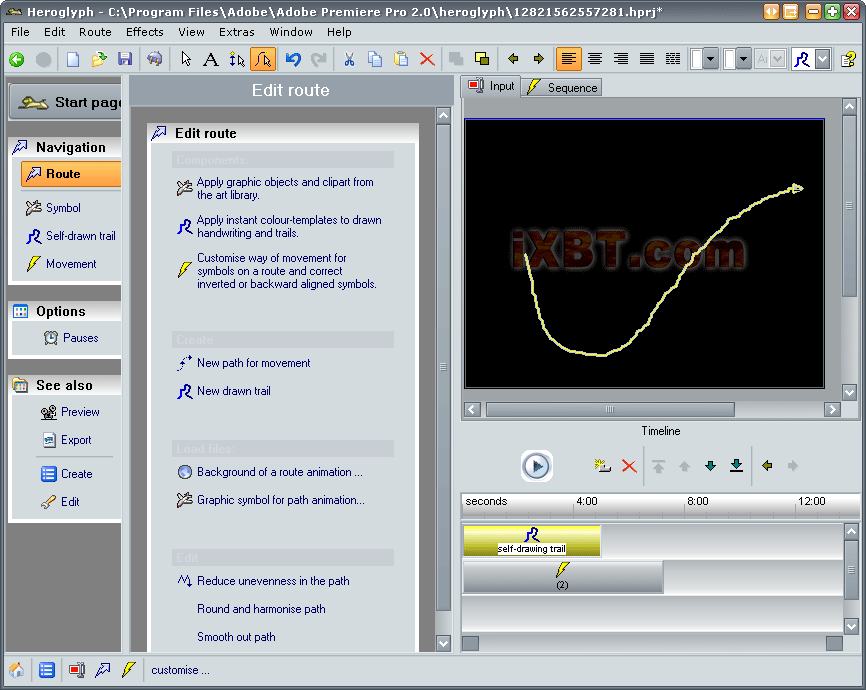Viewport: 866px width, 690px height.
Task: Switch to the Sequence tab
Action: [563, 88]
